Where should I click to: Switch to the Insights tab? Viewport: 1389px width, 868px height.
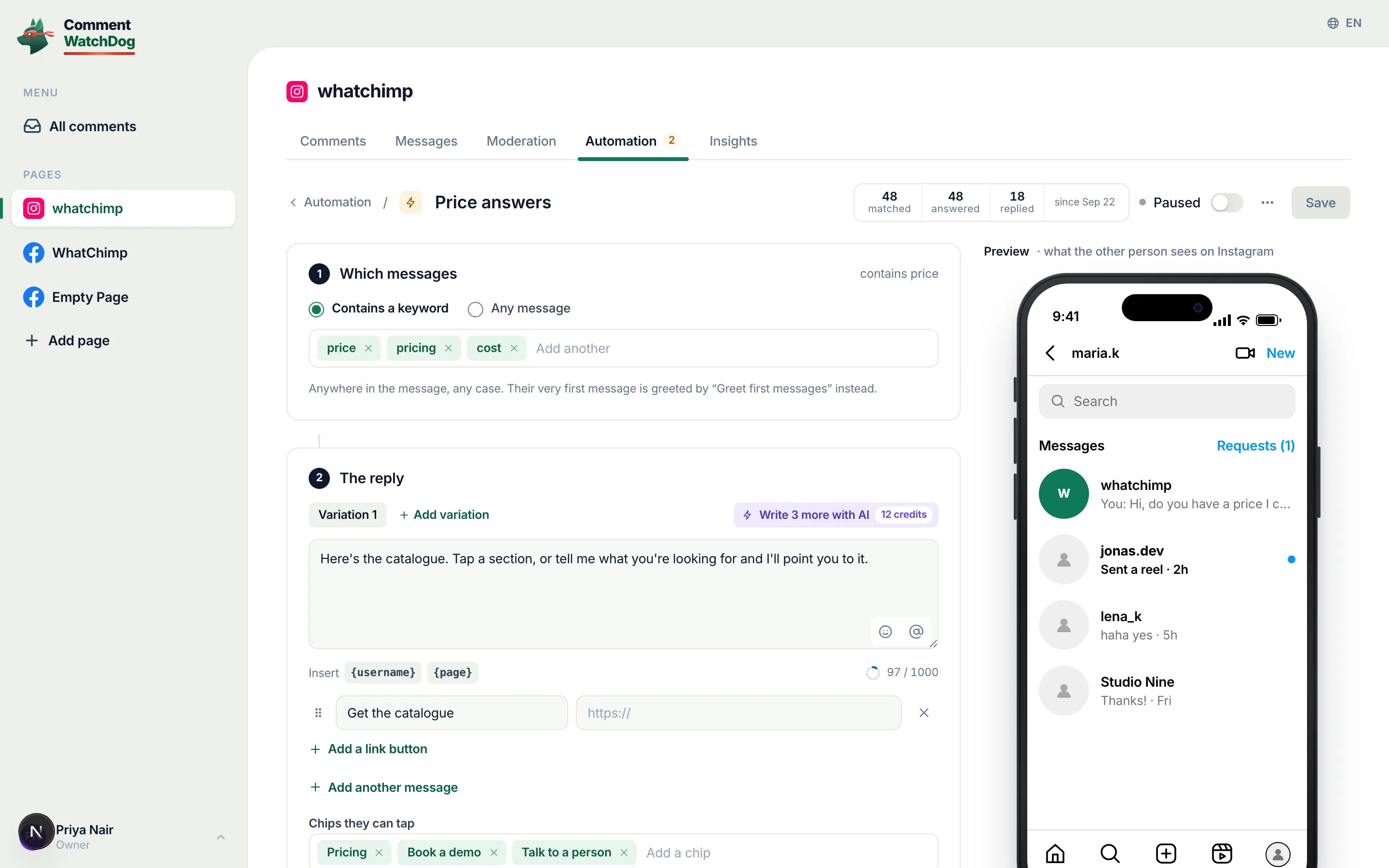(x=733, y=141)
